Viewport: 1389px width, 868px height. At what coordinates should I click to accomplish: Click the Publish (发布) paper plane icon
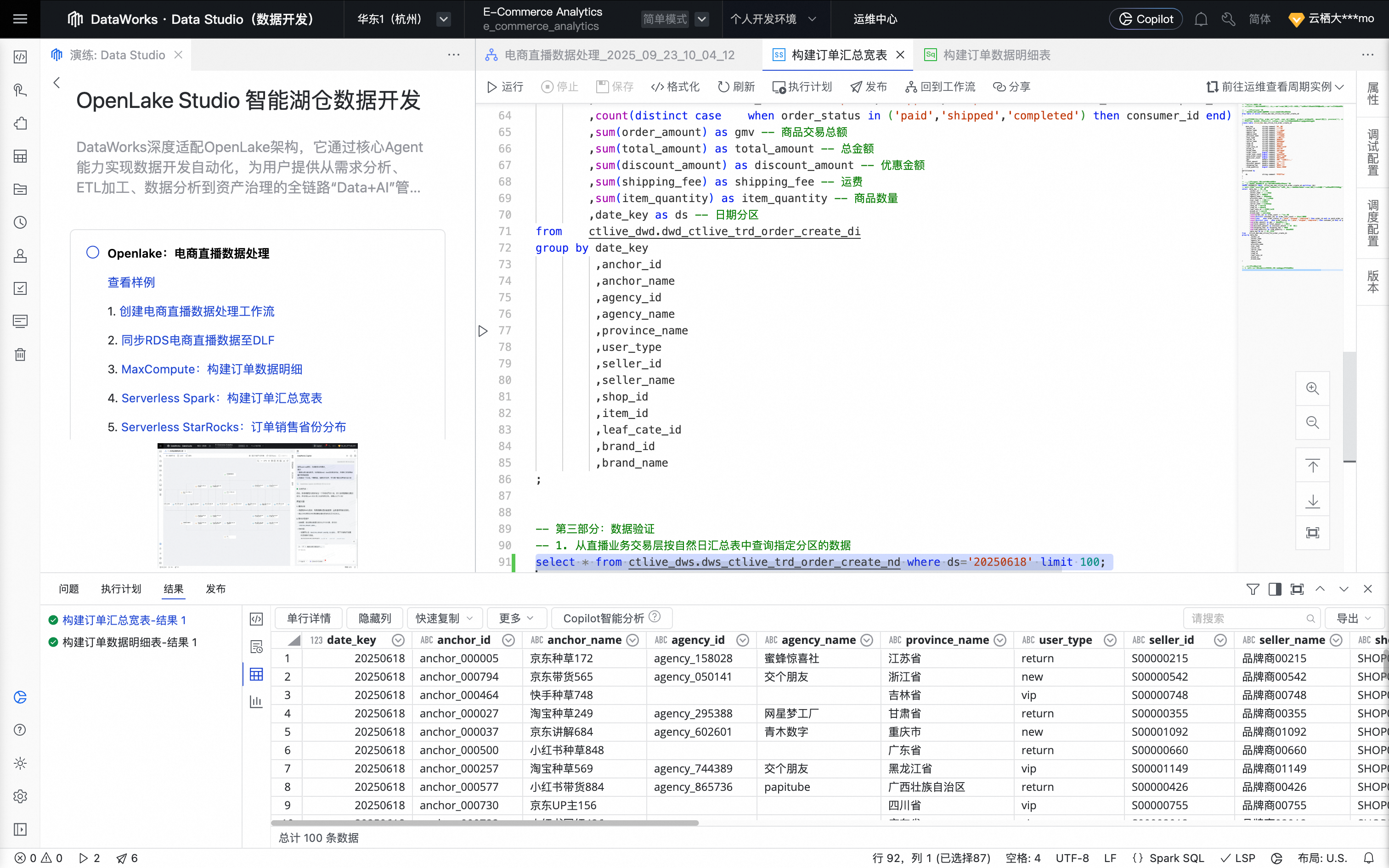coord(856,87)
